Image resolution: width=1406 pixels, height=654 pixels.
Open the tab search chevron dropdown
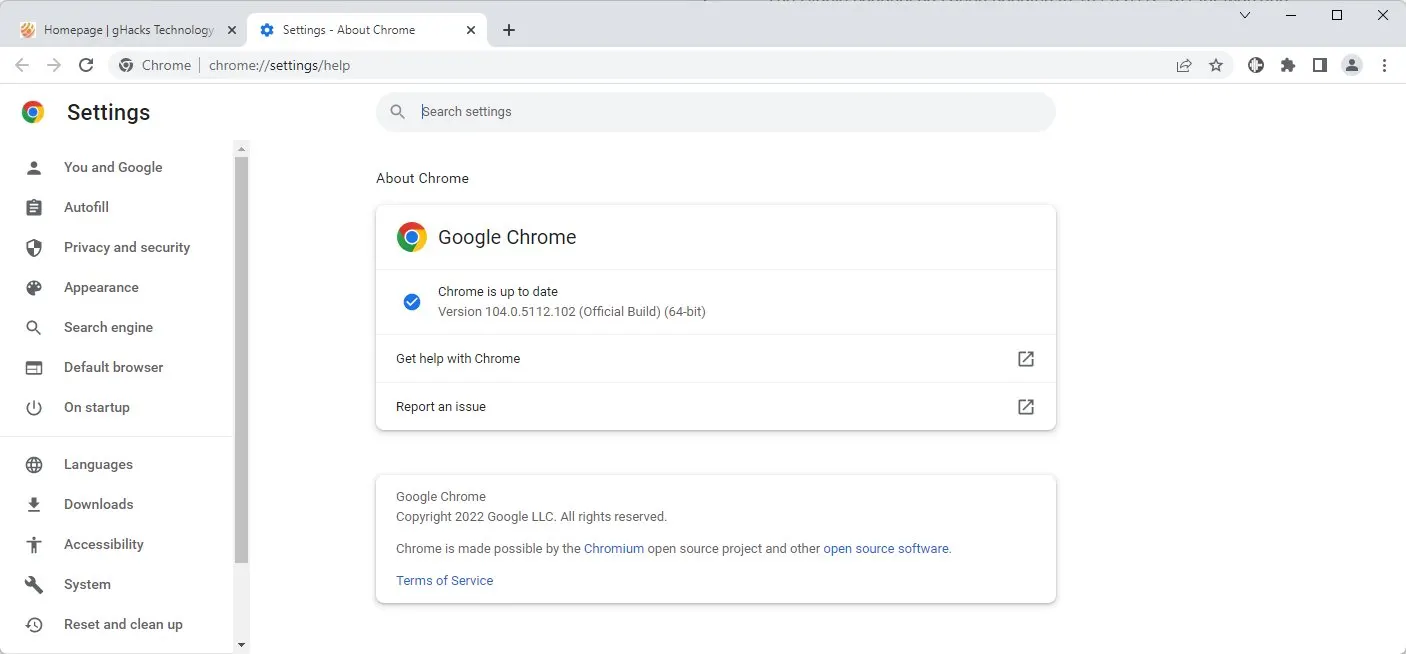click(x=1245, y=15)
